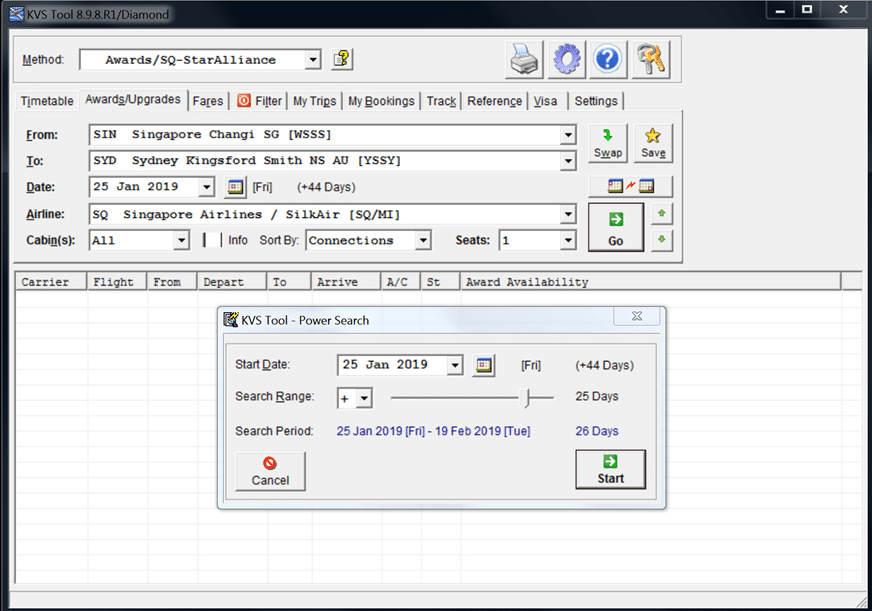Viewport: 872px width, 611px height.
Task: Open the Cabin(s) dropdown
Action: pyautogui.click(x=181, y=240)
